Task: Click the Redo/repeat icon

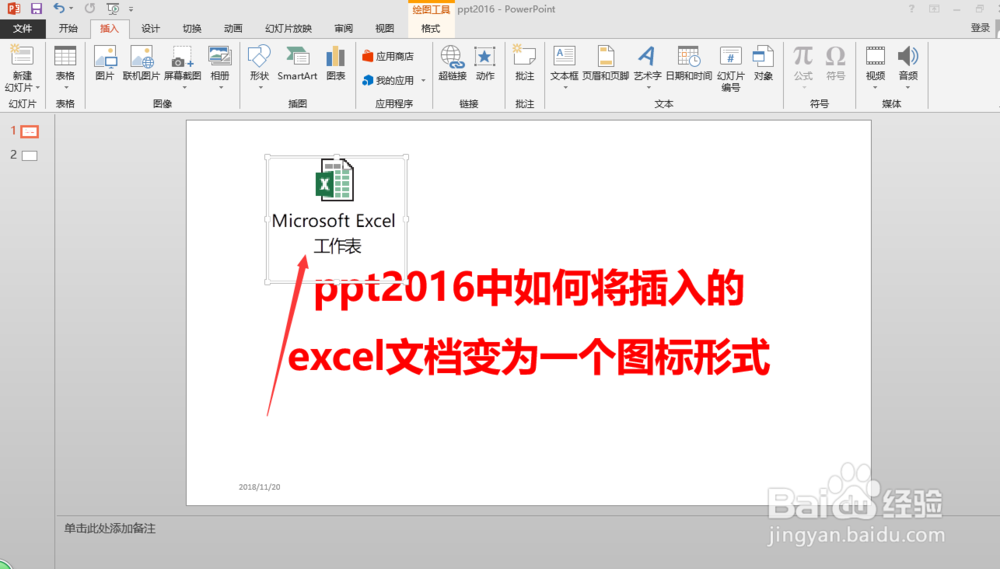Action: pos(90,8)
